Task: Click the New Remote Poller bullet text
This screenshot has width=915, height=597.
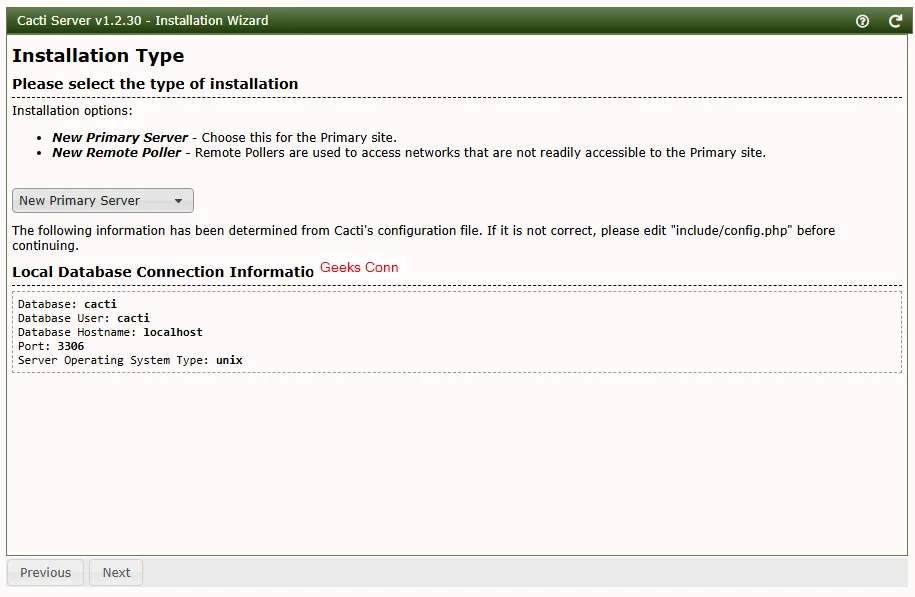Action: click(x=117, y=153)
